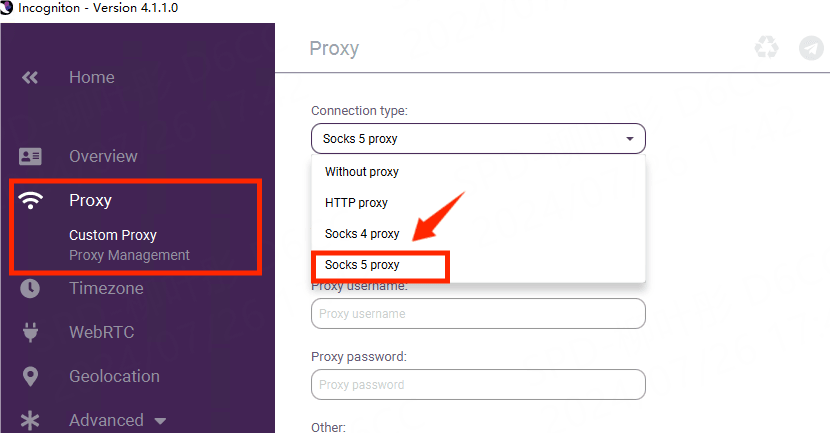The image size is (830, 433).
Task: Click the Advanced asterisk icon
Action: pyautogui.click(x=30, y=420)
